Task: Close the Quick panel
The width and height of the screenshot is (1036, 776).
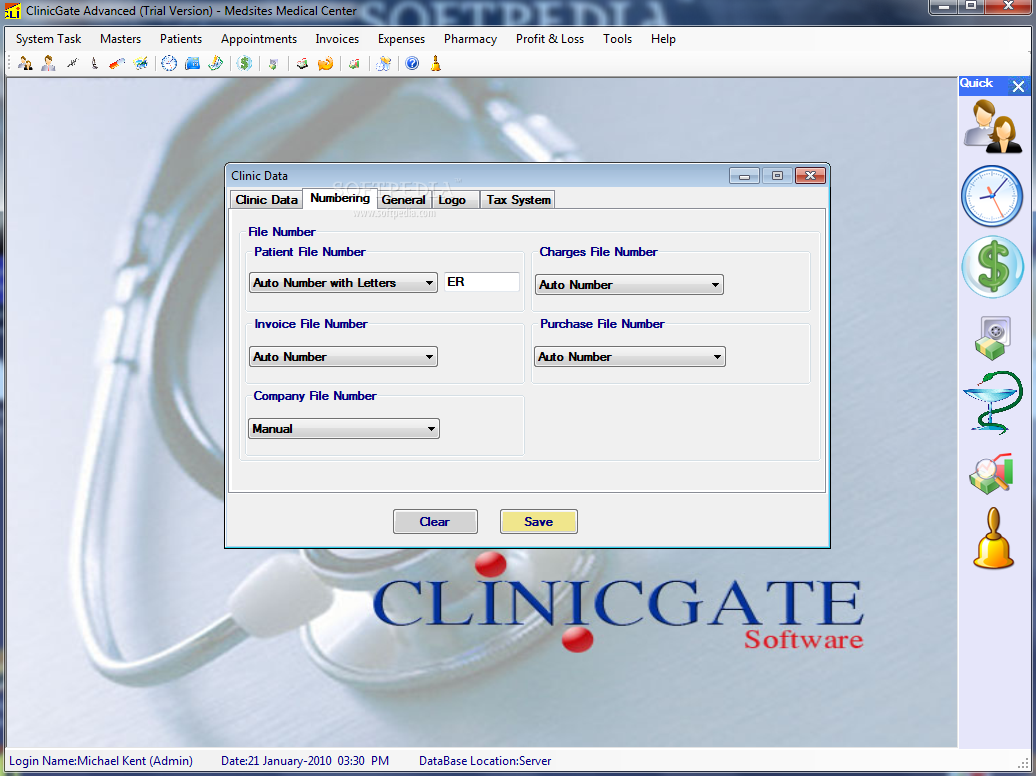Action: click(1018, 86)
